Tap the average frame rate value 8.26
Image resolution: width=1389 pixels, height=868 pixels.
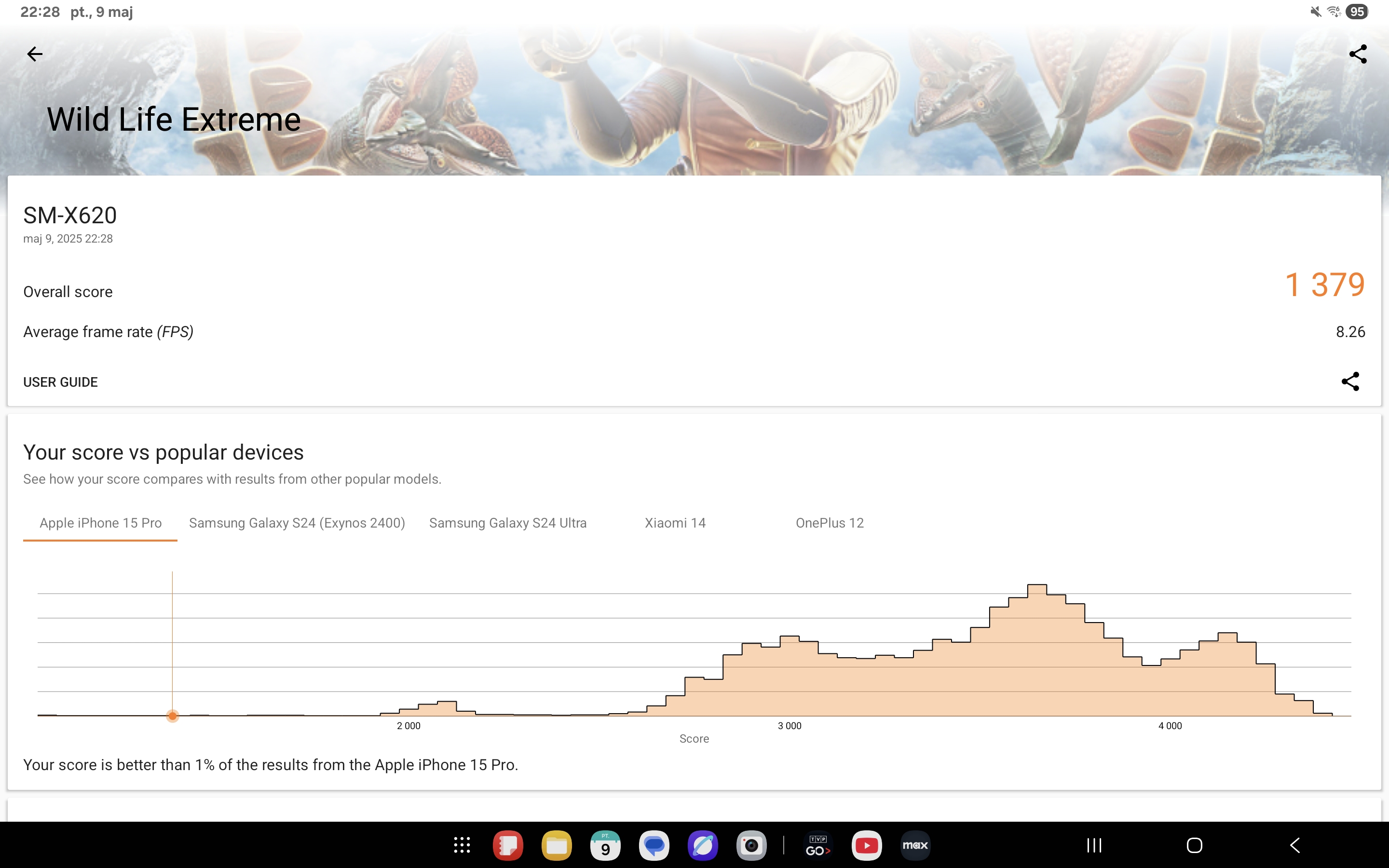point(1350,332)
